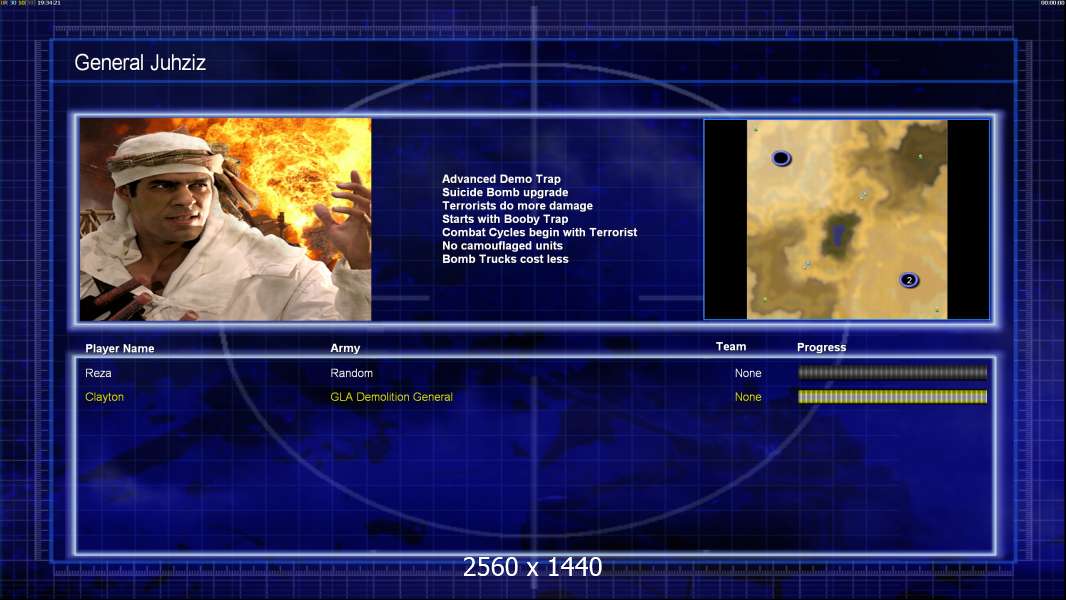This screenshot has width=1066, height=600.
Task: Click the unnumbered start position marker on map
Action: point(781,158)
